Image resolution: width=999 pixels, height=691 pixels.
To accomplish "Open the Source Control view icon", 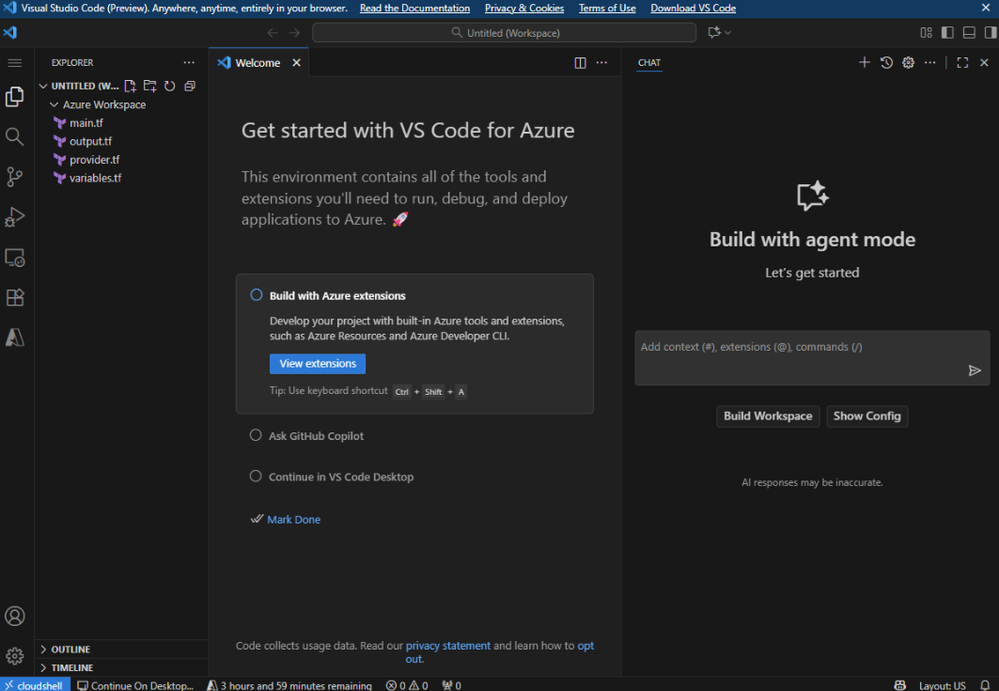I will 15,176.
